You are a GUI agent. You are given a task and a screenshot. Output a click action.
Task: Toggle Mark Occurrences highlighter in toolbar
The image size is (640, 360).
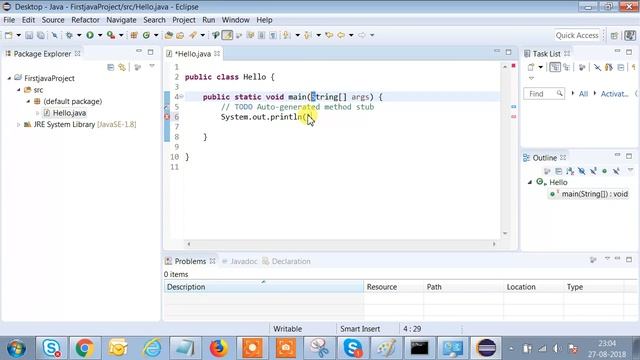[227, 36]
